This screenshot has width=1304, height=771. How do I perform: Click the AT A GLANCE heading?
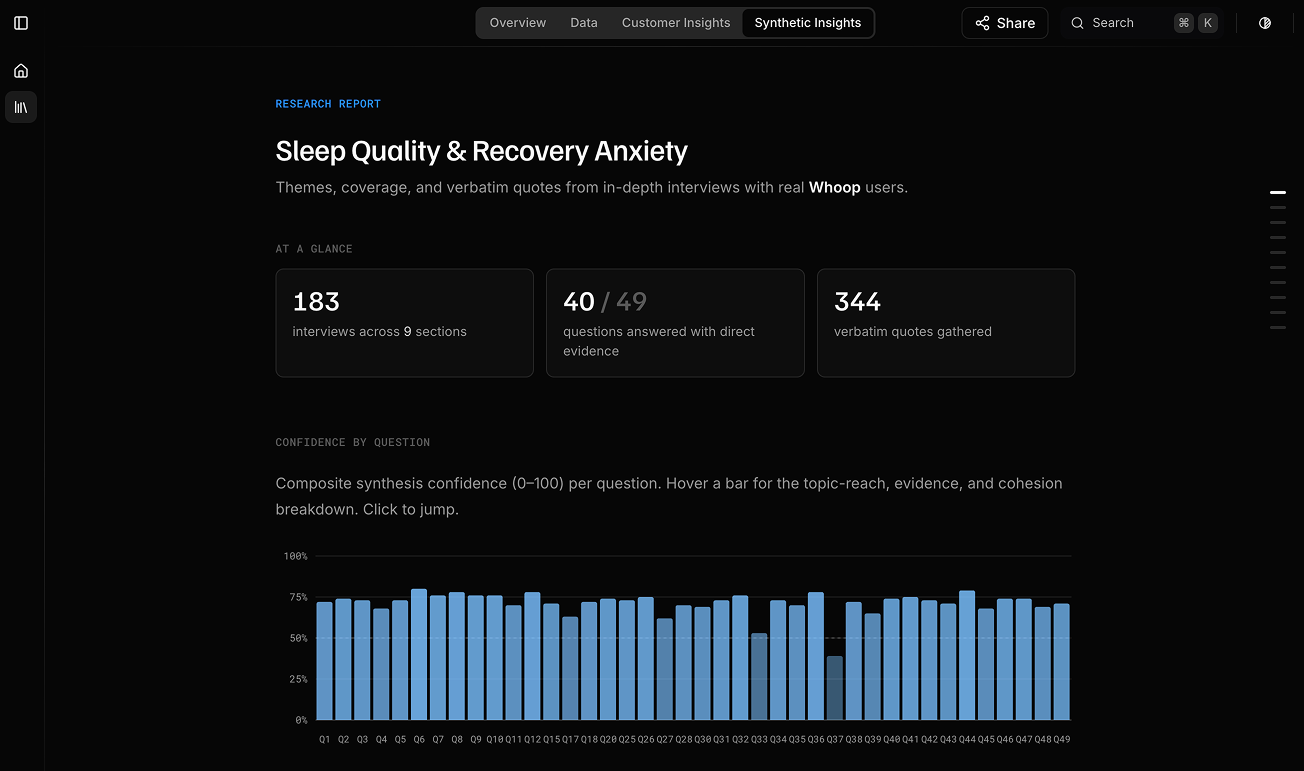314,249
